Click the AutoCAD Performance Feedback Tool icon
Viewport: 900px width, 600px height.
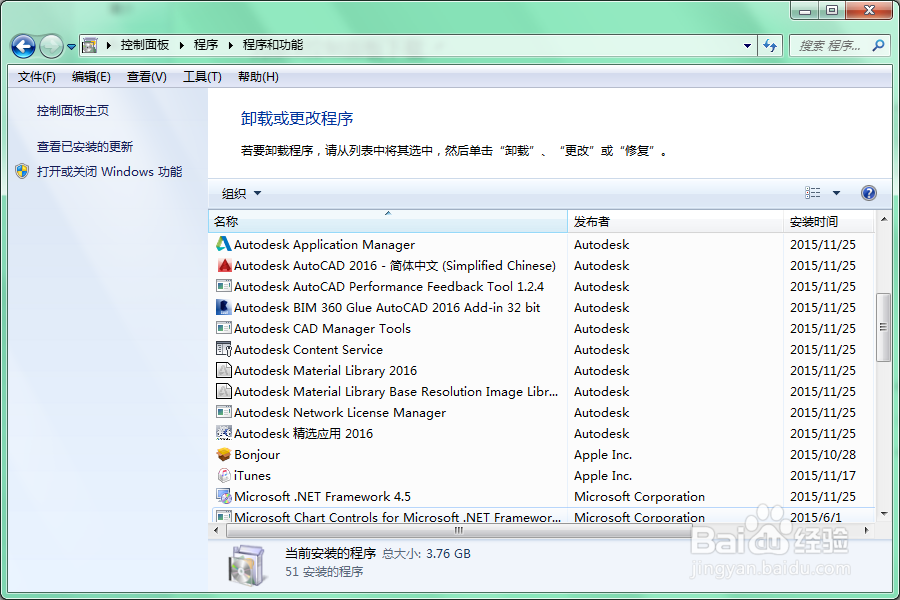click(x=224, y=286)
